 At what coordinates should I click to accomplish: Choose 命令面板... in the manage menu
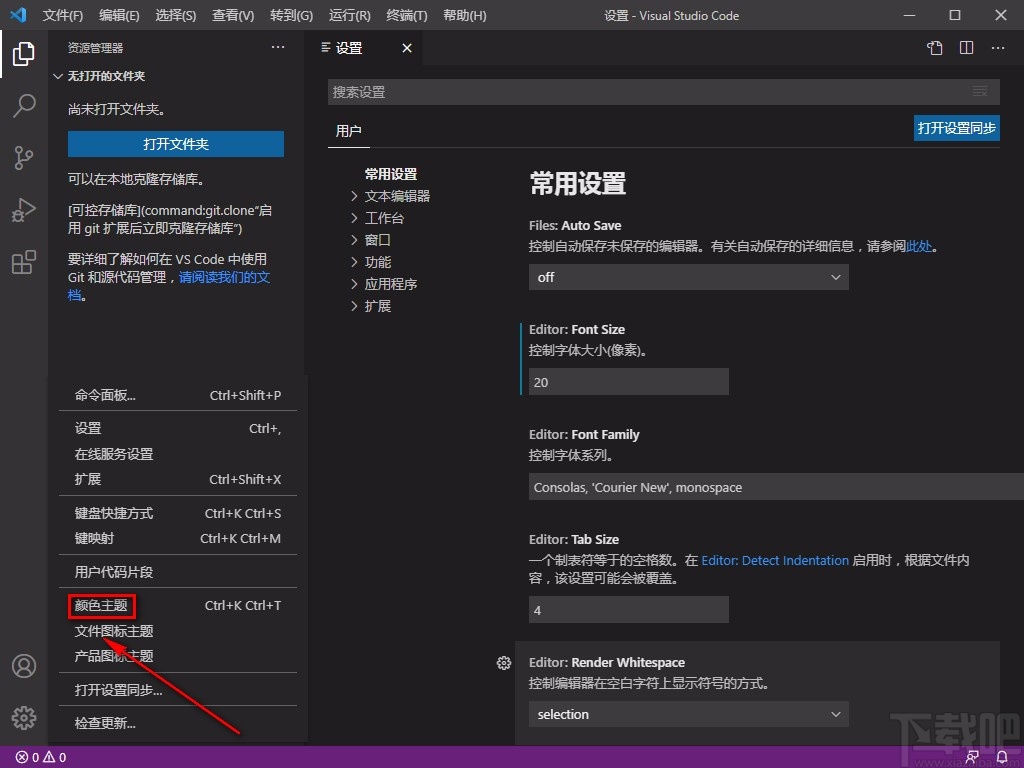click(178, 395)
